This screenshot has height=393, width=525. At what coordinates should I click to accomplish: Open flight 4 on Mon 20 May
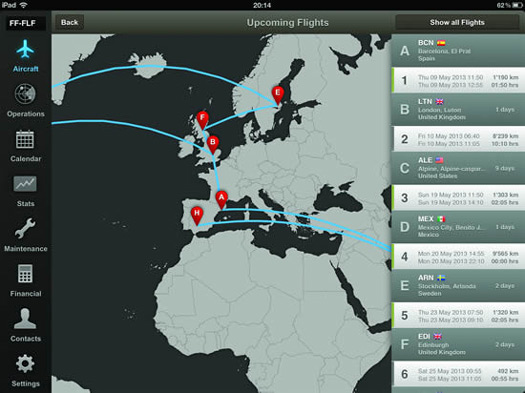tap(458, 257)
